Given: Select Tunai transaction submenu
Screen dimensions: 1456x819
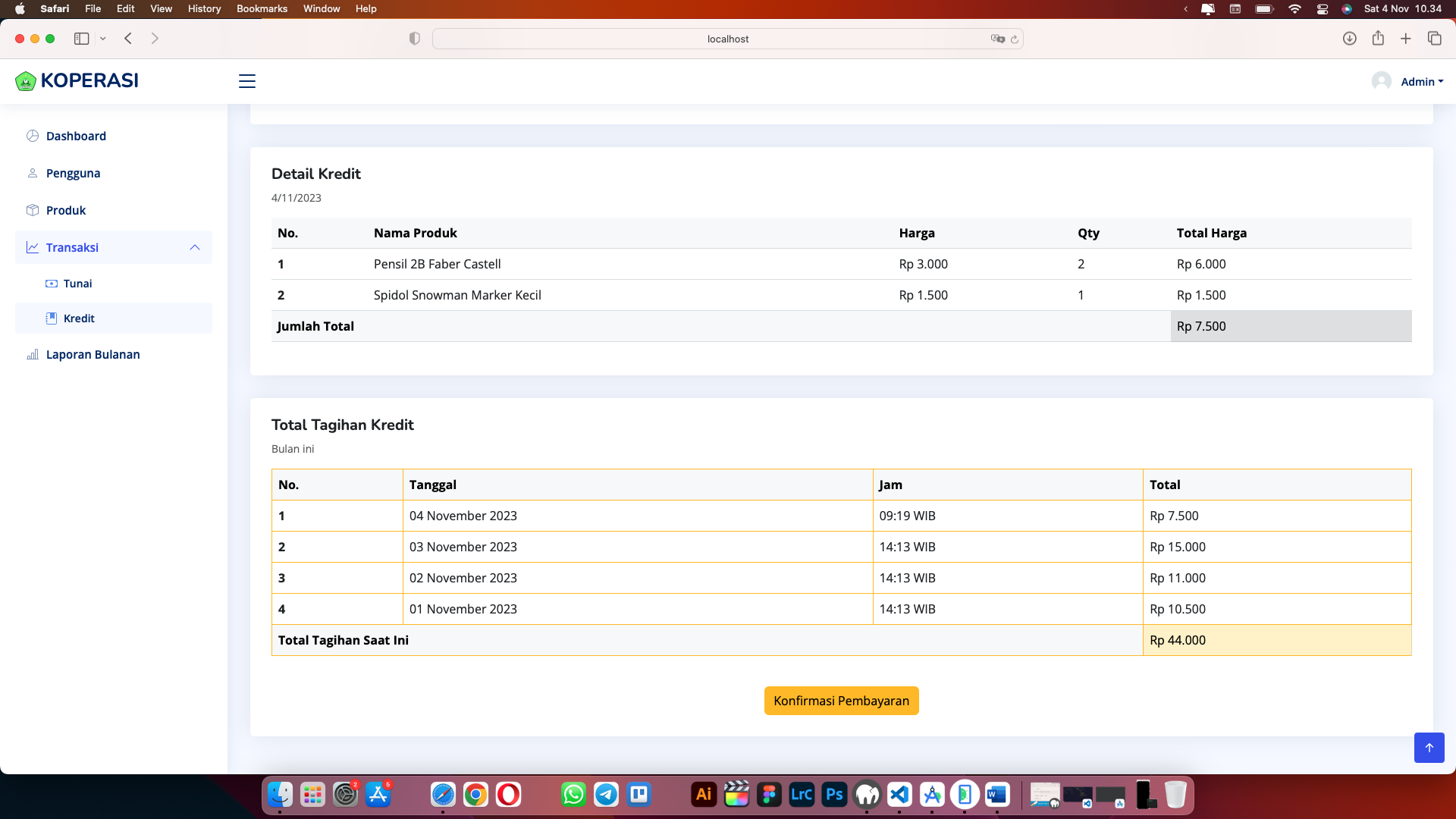Looking at the screenshot, I should pos(77,284).
